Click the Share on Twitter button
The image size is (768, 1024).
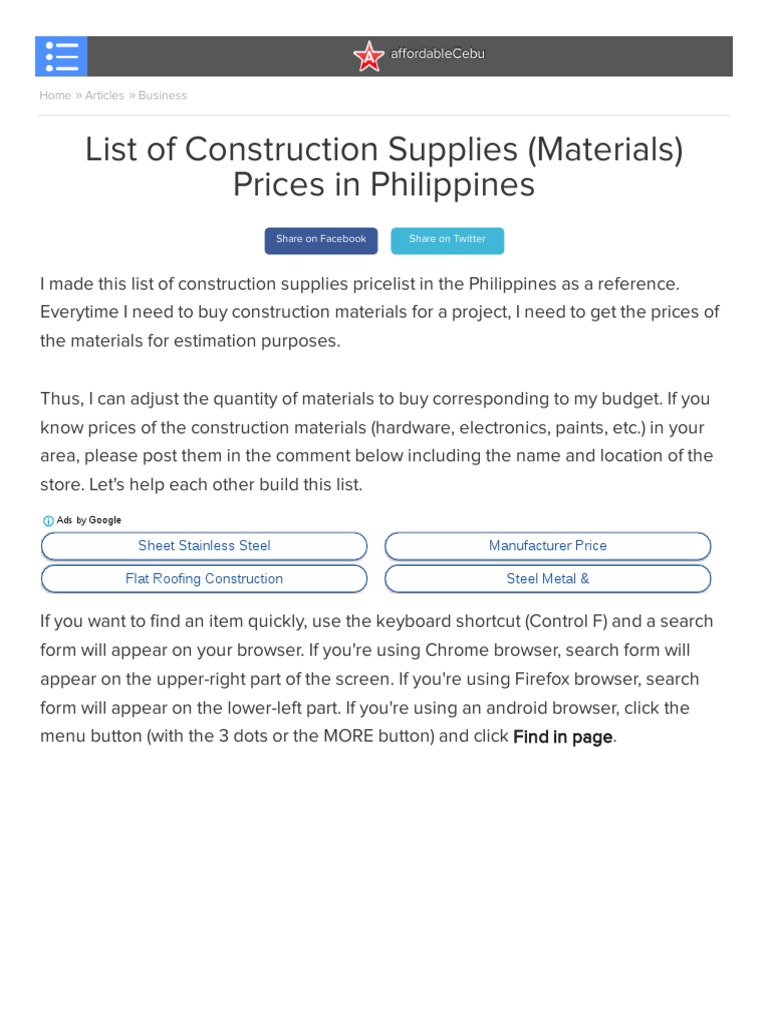pyautogui.click(x=447, y=240)
